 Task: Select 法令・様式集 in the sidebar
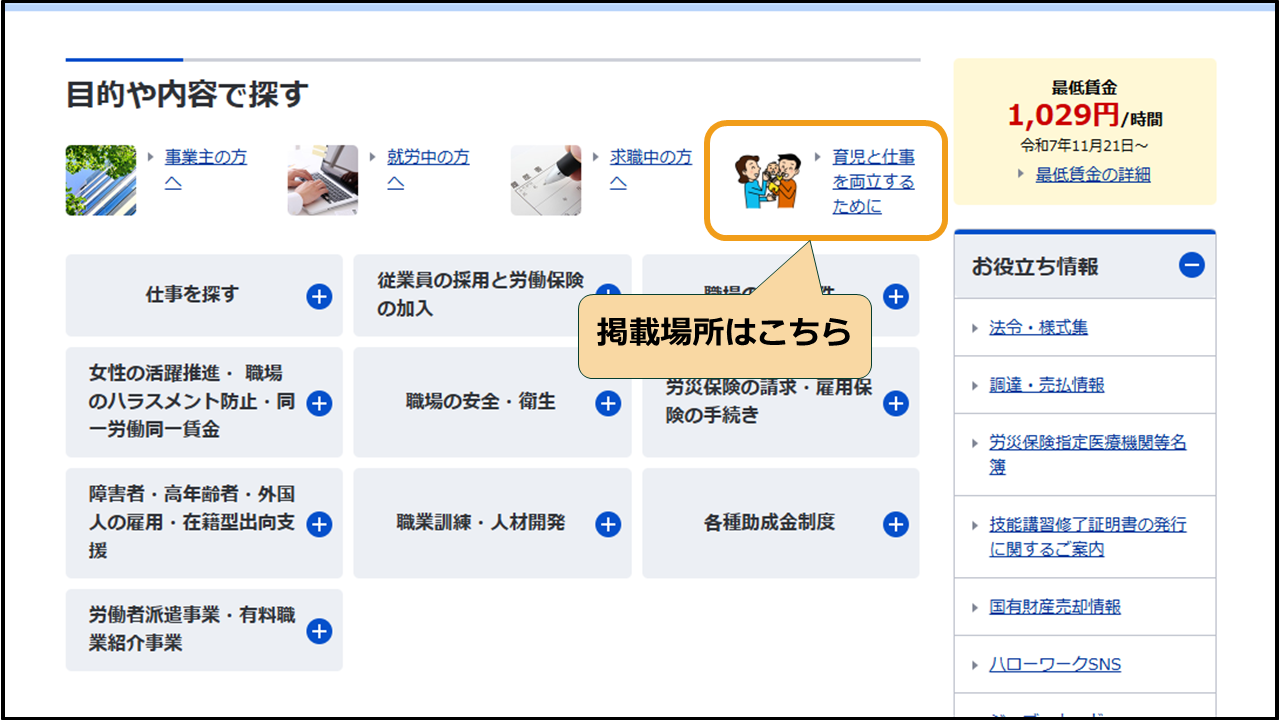1038,327
